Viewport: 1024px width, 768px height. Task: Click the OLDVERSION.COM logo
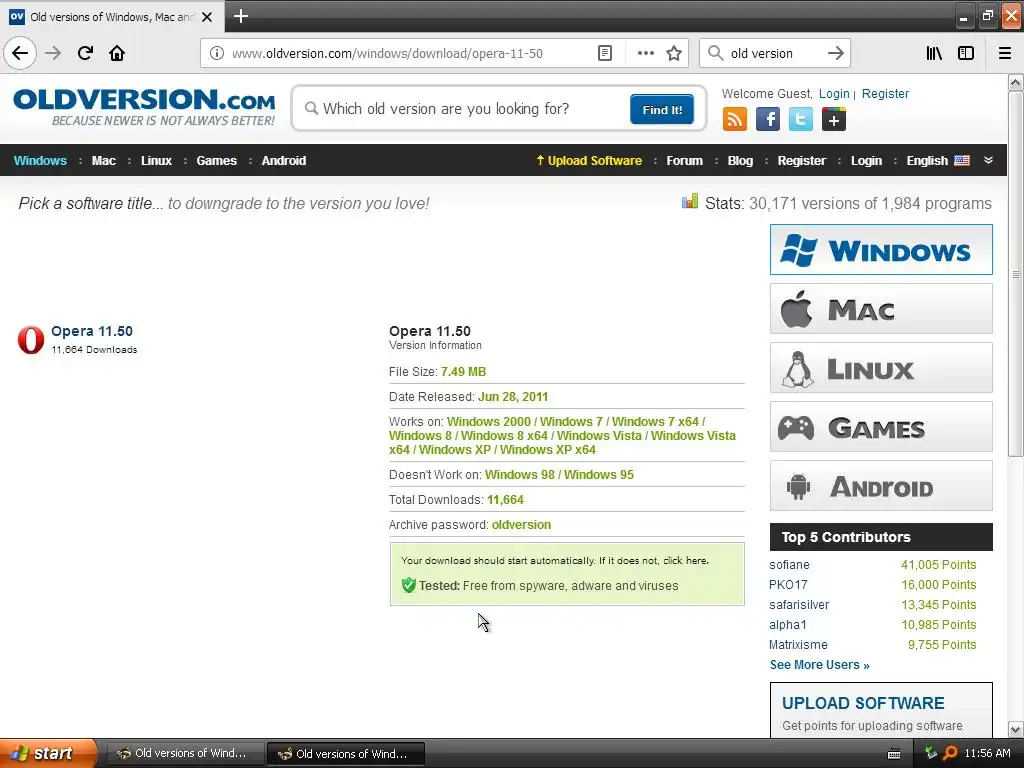pos(144,106)
